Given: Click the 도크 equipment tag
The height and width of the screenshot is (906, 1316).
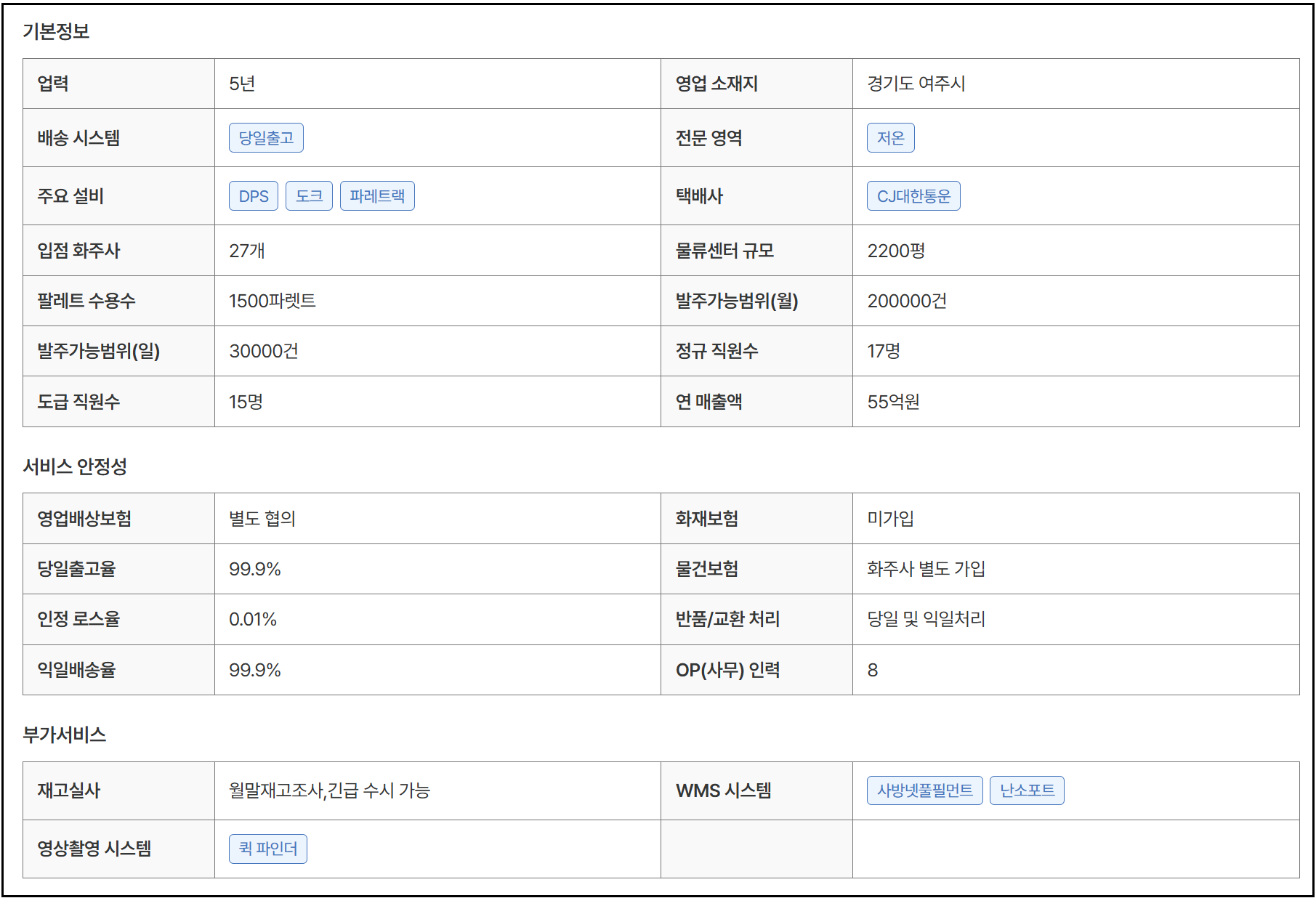Looking at the screenshot, I should pyautogui.click(x=309, y=196).
